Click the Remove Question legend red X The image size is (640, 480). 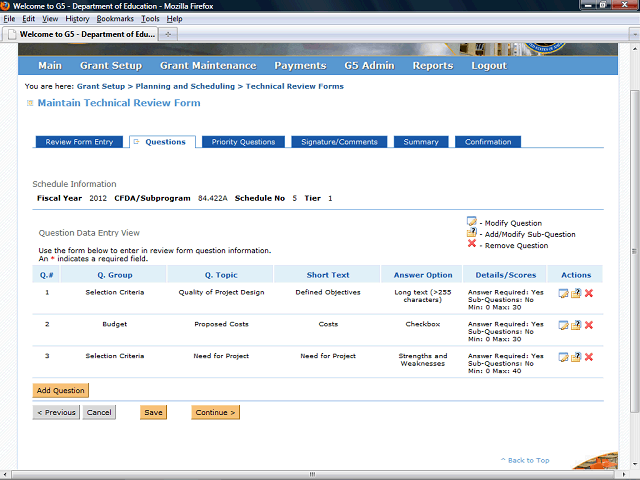point(472,244)
